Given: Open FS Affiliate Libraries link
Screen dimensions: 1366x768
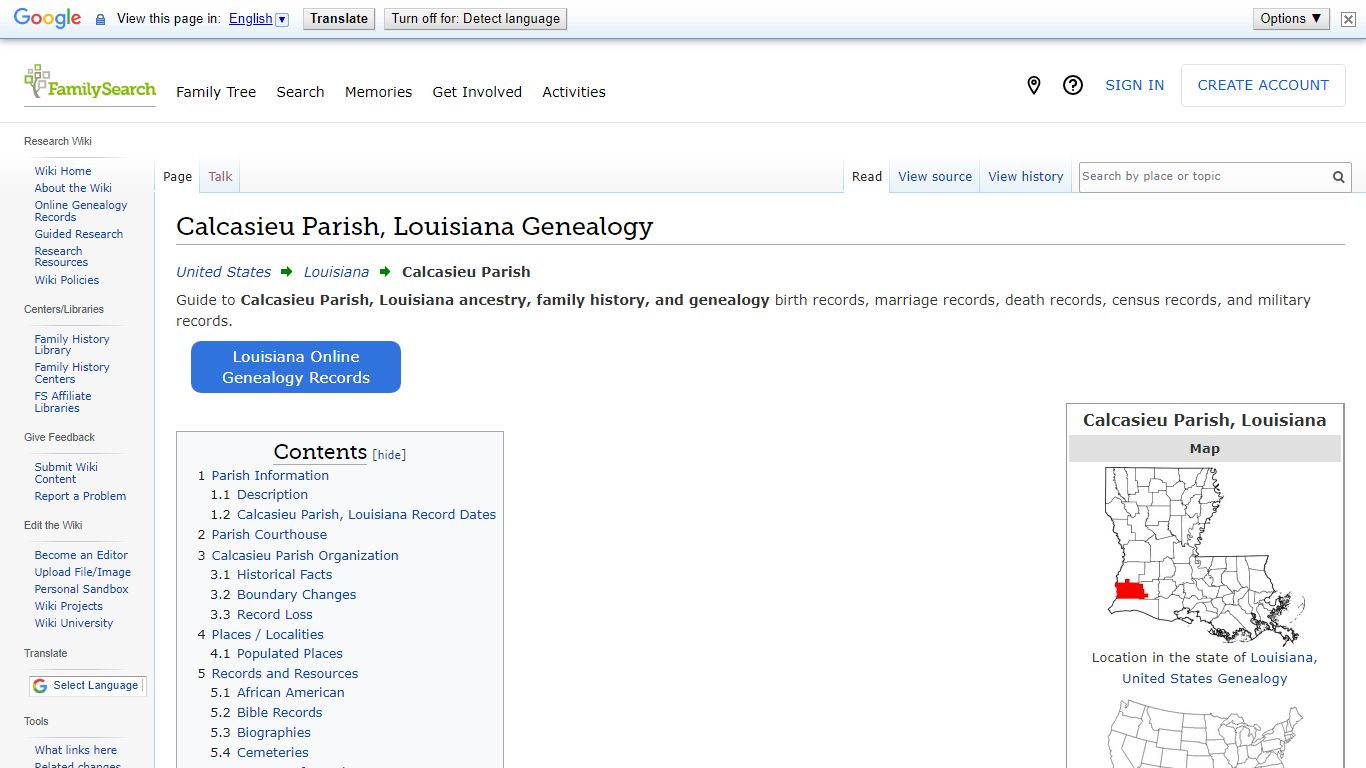Looking at the screenshot, I should [x=63, y=402].
